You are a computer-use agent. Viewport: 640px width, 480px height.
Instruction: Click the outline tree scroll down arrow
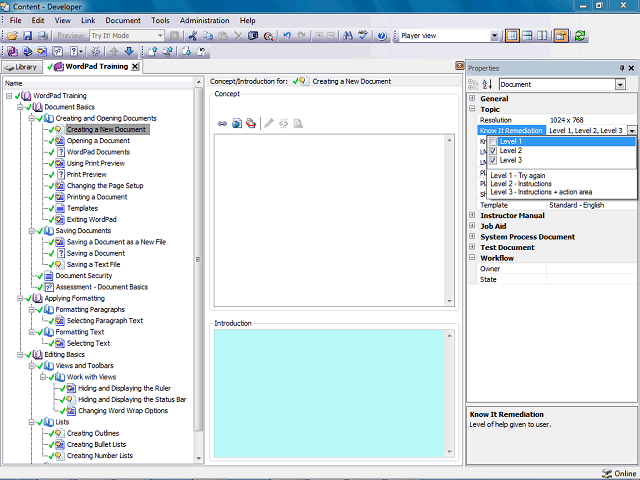click(x=198, y=458)
